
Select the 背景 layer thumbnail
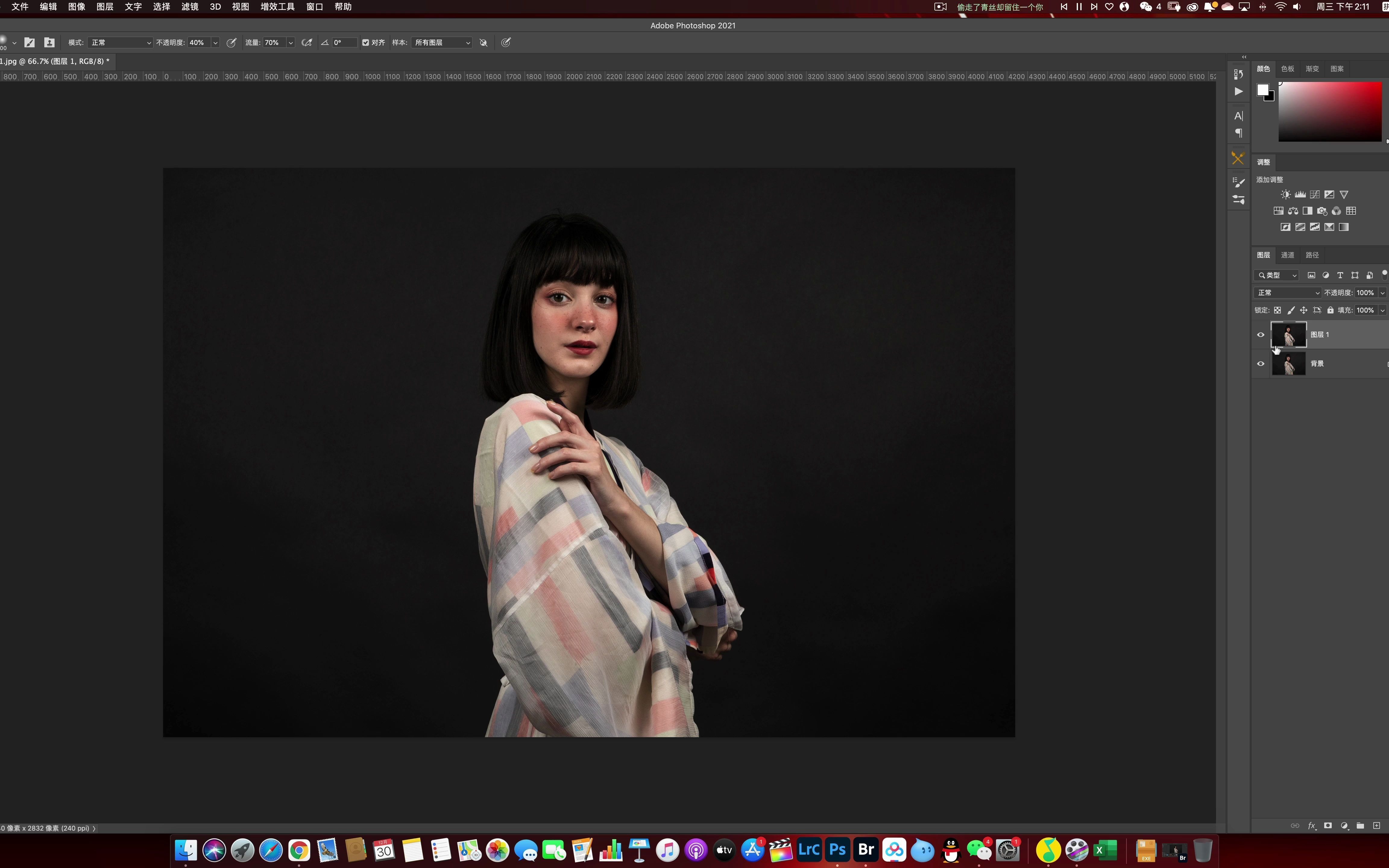click(x=1289, y=363)
